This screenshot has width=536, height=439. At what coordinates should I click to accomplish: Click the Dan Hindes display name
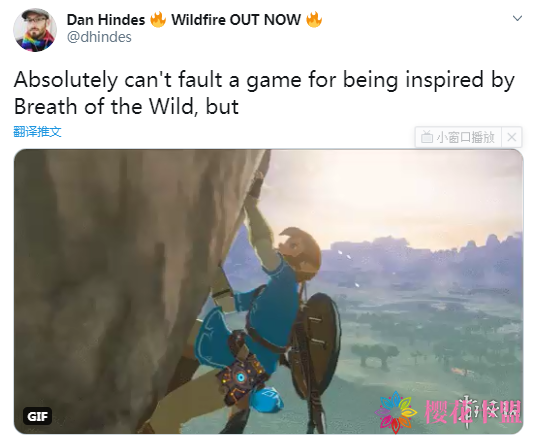[x=106, y=20]
